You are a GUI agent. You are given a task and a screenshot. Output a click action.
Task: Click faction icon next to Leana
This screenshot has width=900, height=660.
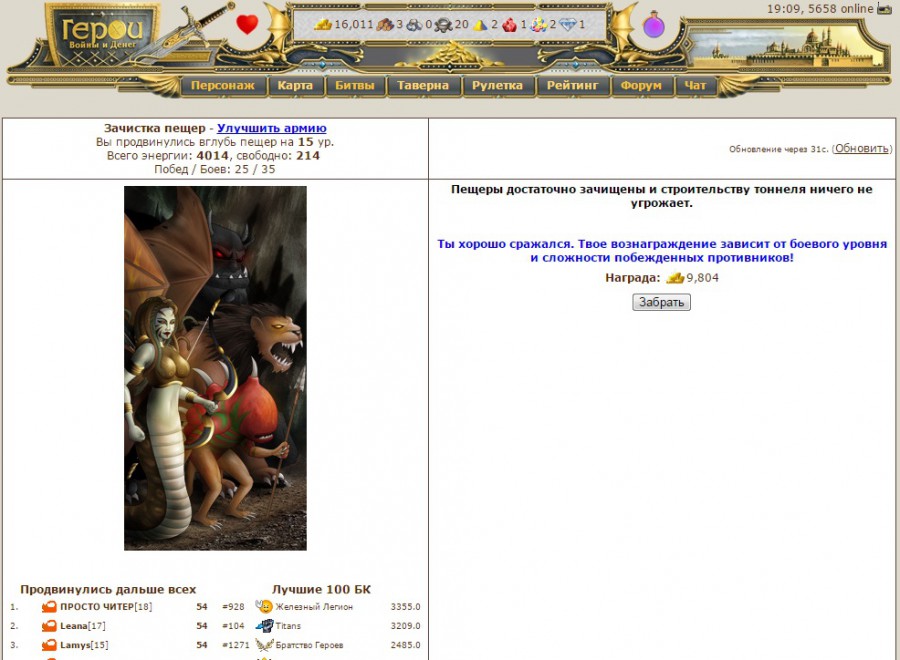point(49,626)
